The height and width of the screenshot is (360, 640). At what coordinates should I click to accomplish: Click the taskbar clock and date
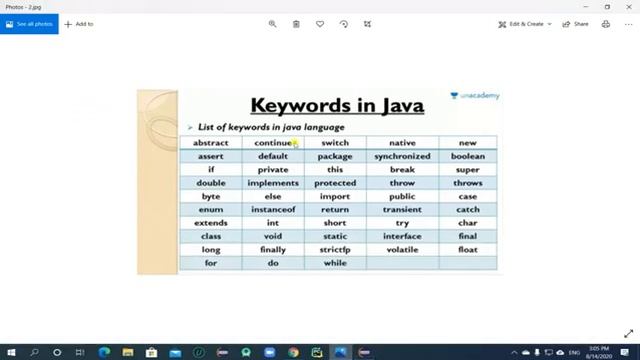tap(599, 352)
